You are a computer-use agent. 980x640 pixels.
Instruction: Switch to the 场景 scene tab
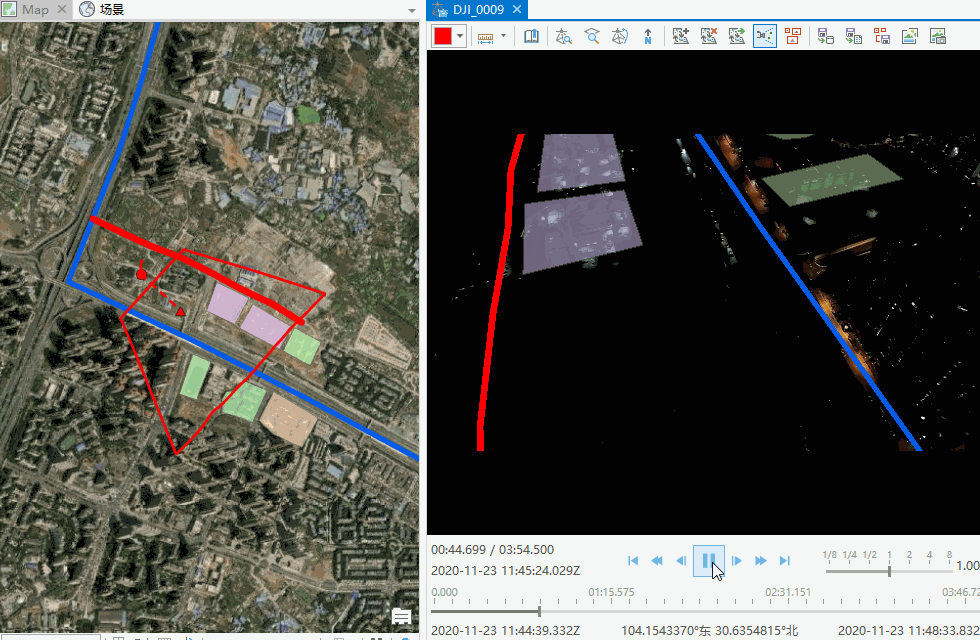103,9
